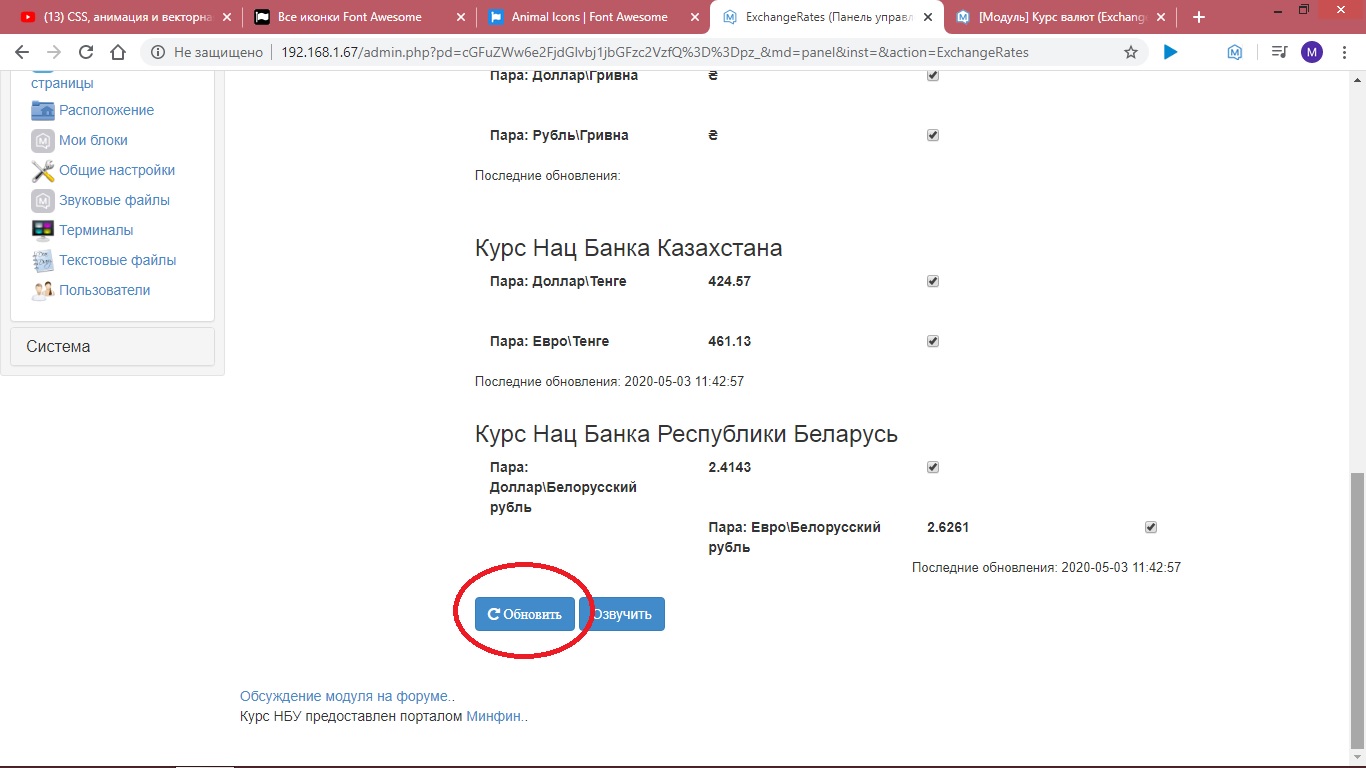Click the "Пара: Доллар\Тенге" label
The height and width of the screenshot is (768, 1366).
click(x=558, y=281)
